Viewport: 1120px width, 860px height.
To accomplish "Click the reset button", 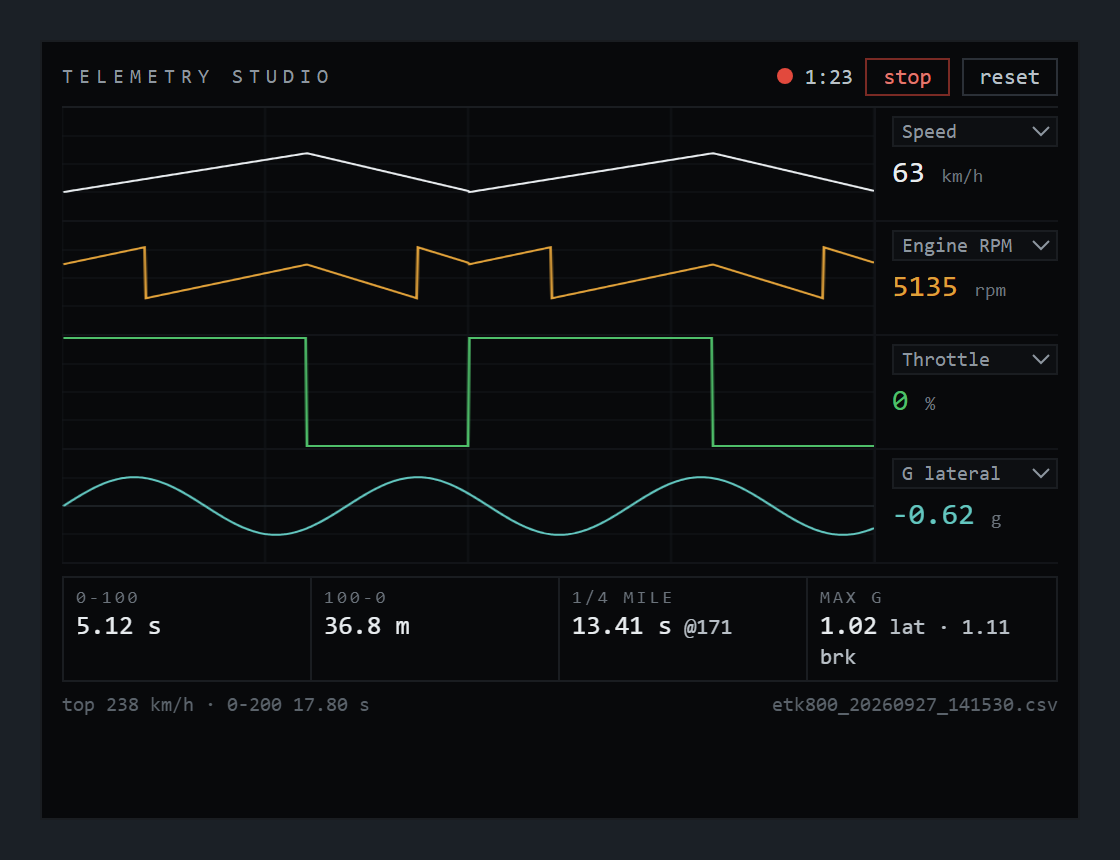I will (x=1009, y=76).
